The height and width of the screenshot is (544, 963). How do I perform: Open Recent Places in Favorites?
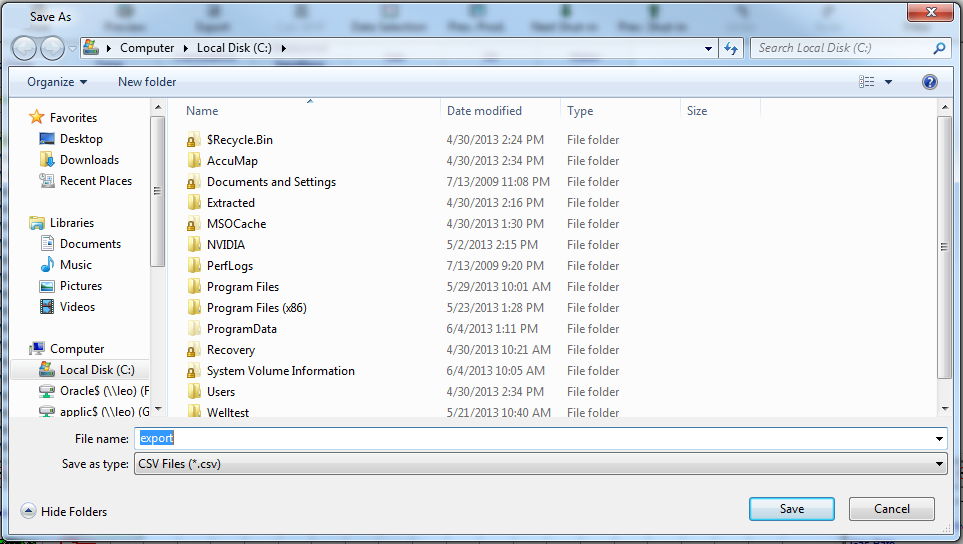click(95, 181)
